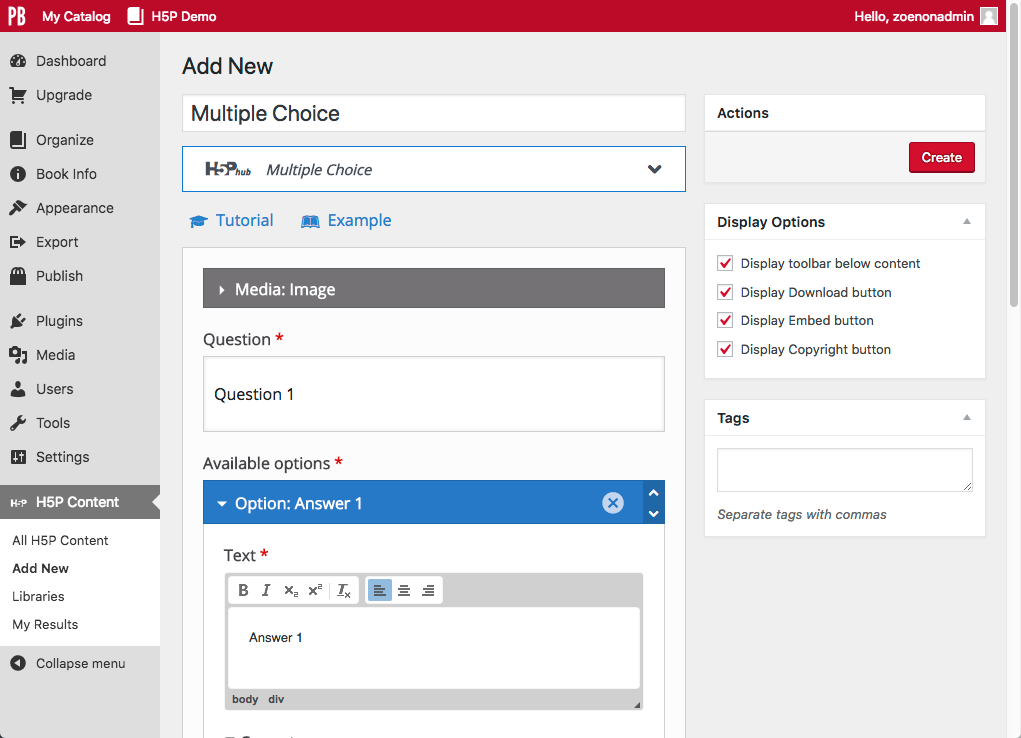Click the Dashboard gauge icon
Viewport: 1021px width, 738px height.
click(x=18, y=61)
